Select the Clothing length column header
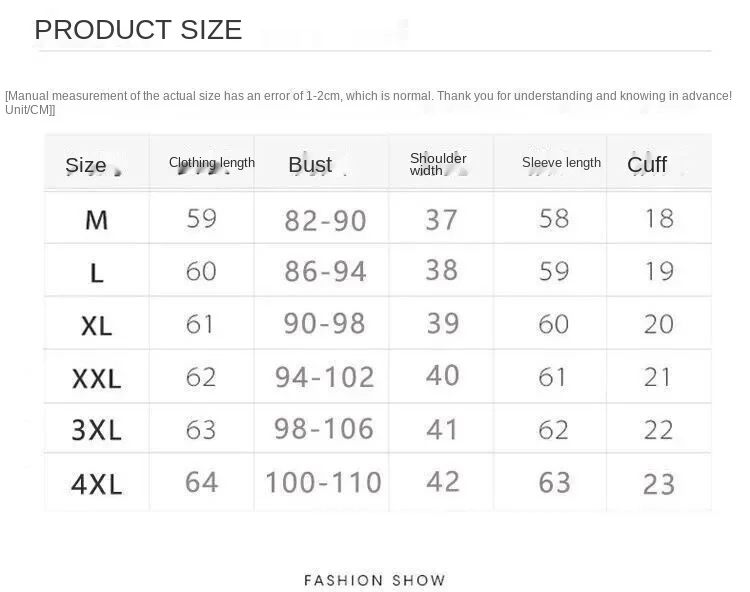The width and height of the screenshot is (750, 592). tap(212, 163)
